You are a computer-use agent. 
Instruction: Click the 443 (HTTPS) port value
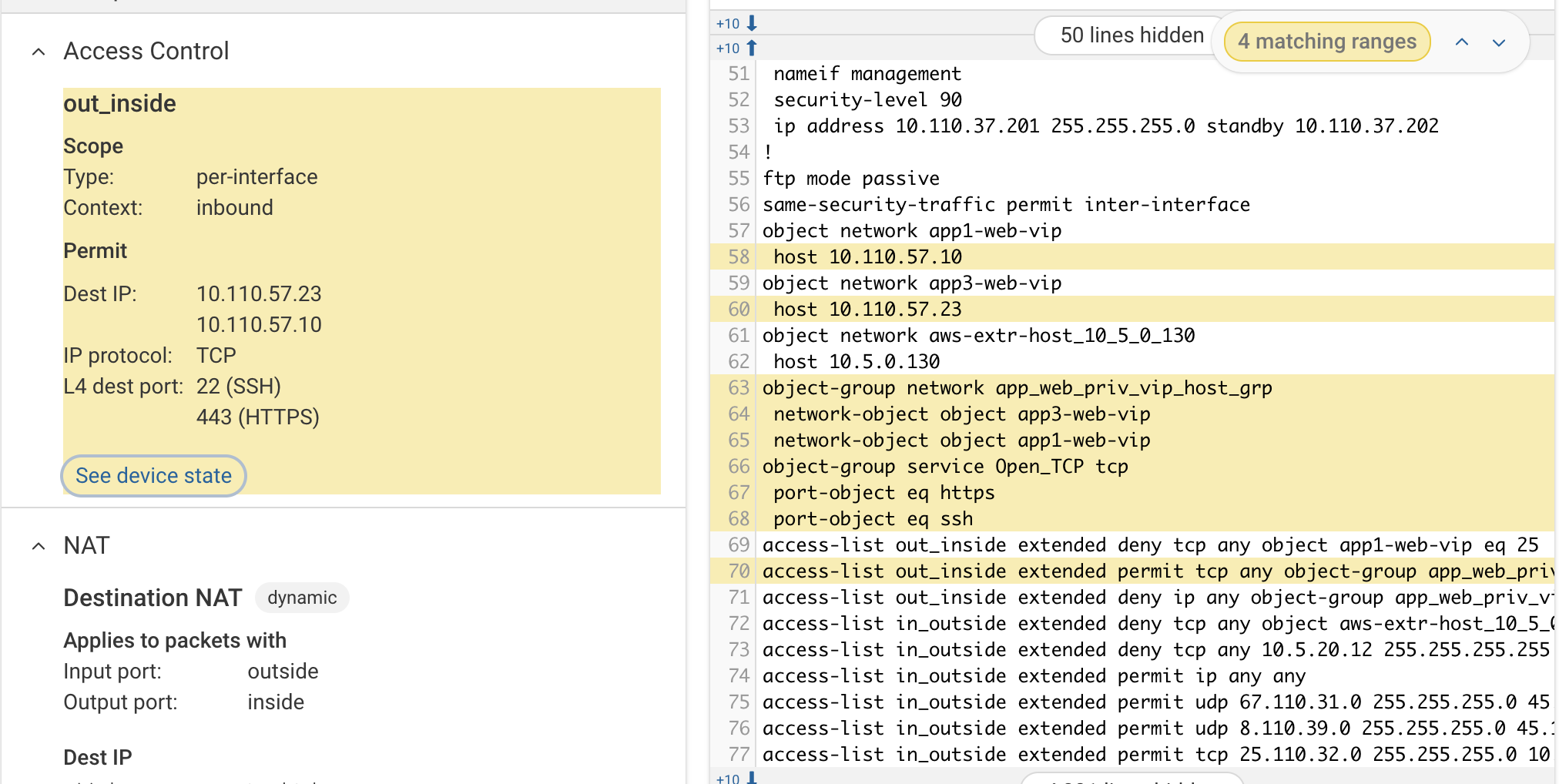(x=257, y=417)
